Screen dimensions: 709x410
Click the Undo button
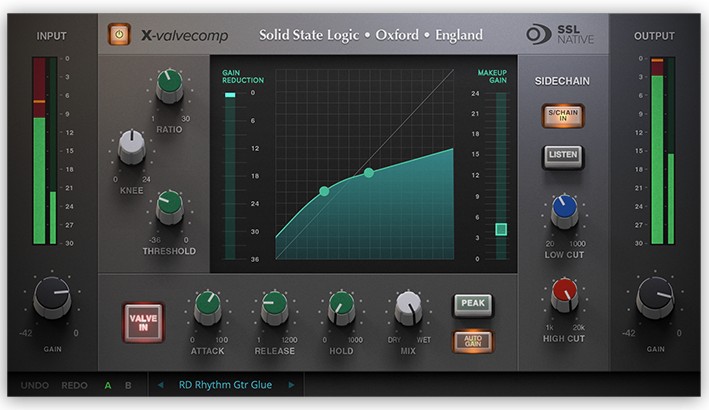coord(35,386)
